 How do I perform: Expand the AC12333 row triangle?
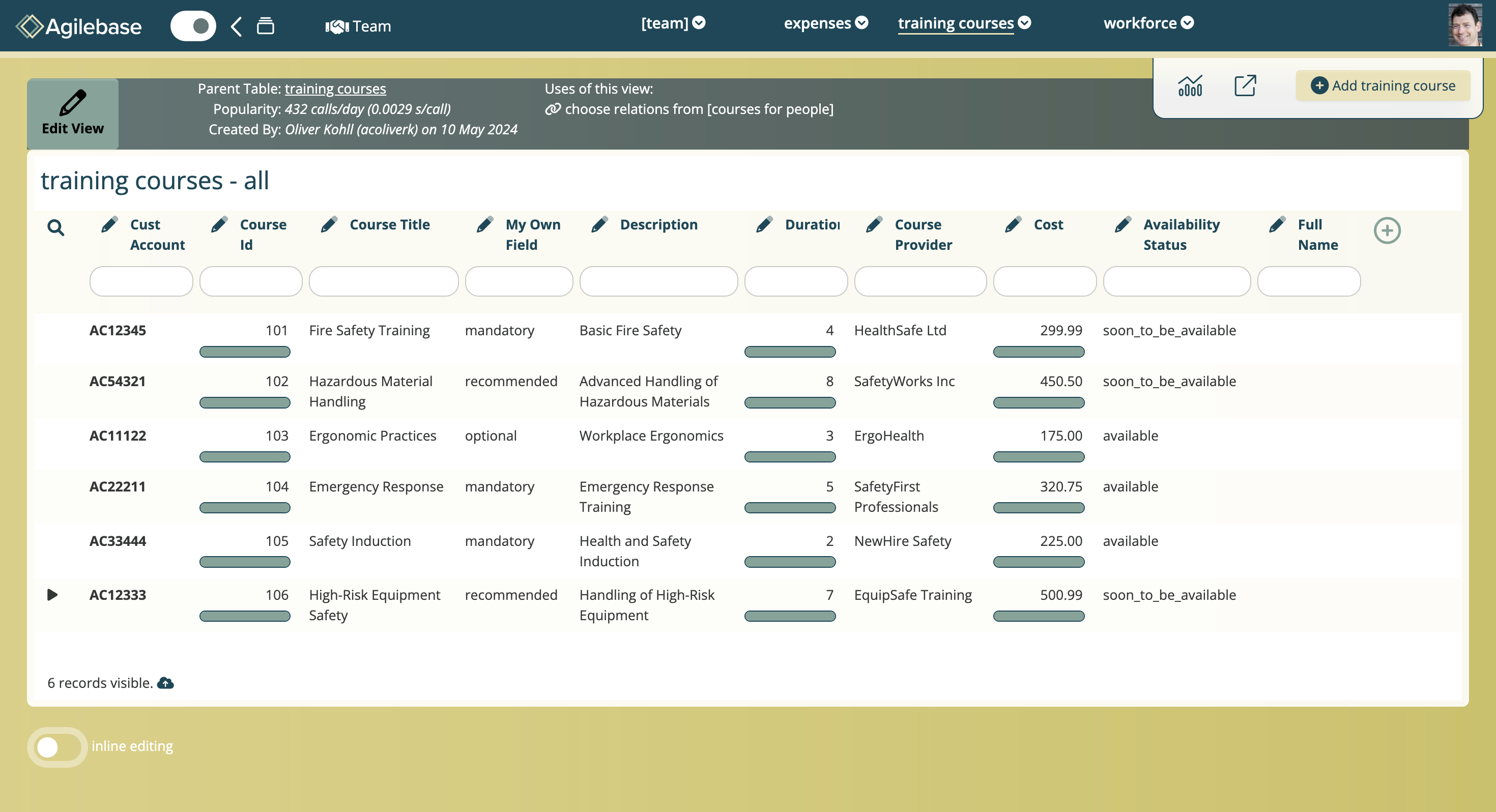[x=52, y=595]
